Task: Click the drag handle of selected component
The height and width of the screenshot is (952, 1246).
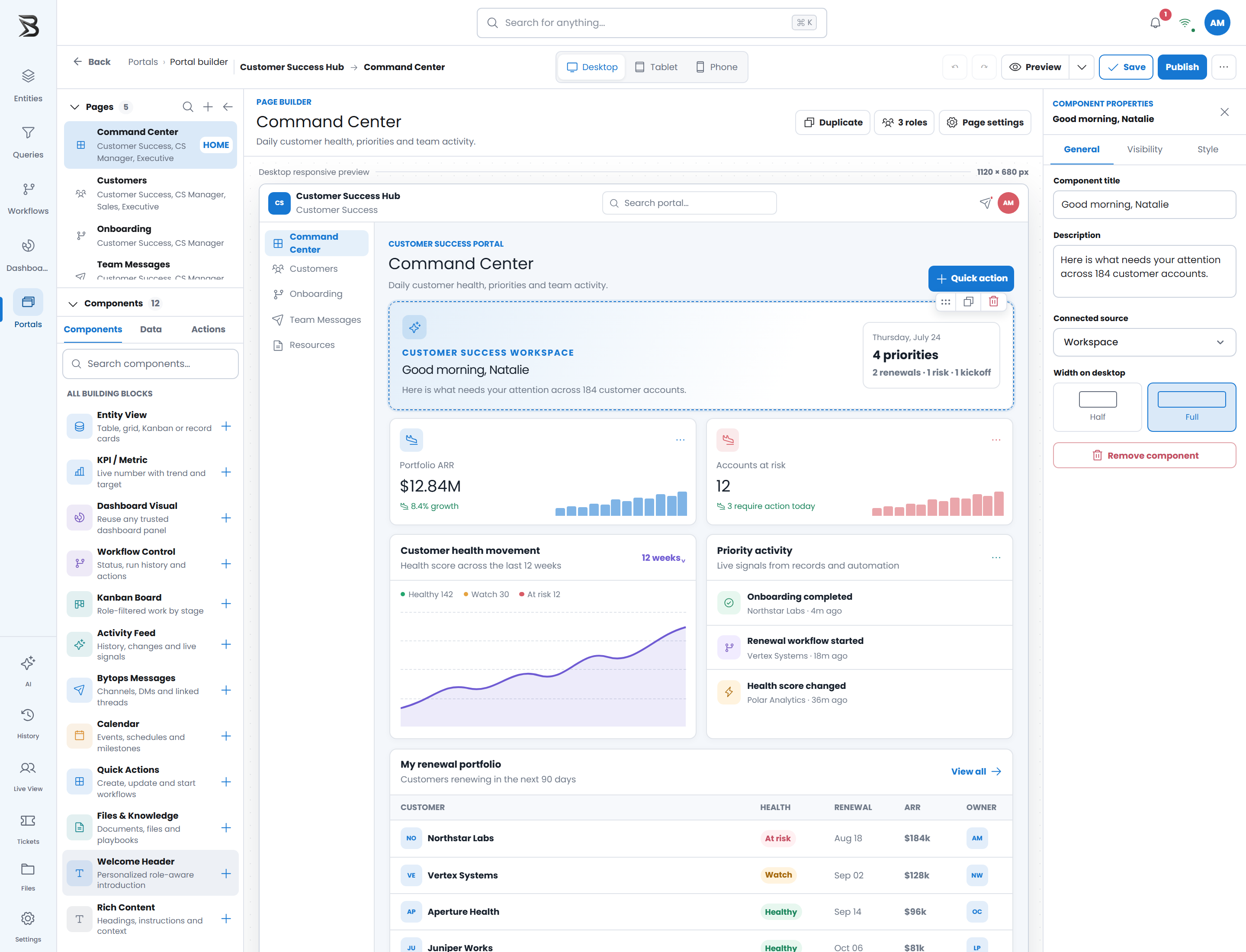Action: [x=945, y=302]
